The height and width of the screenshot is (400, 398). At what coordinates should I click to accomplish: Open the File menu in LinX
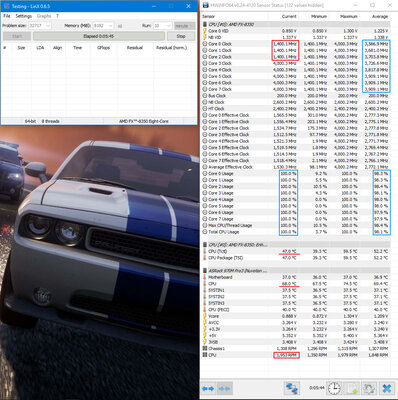(7, 16)
